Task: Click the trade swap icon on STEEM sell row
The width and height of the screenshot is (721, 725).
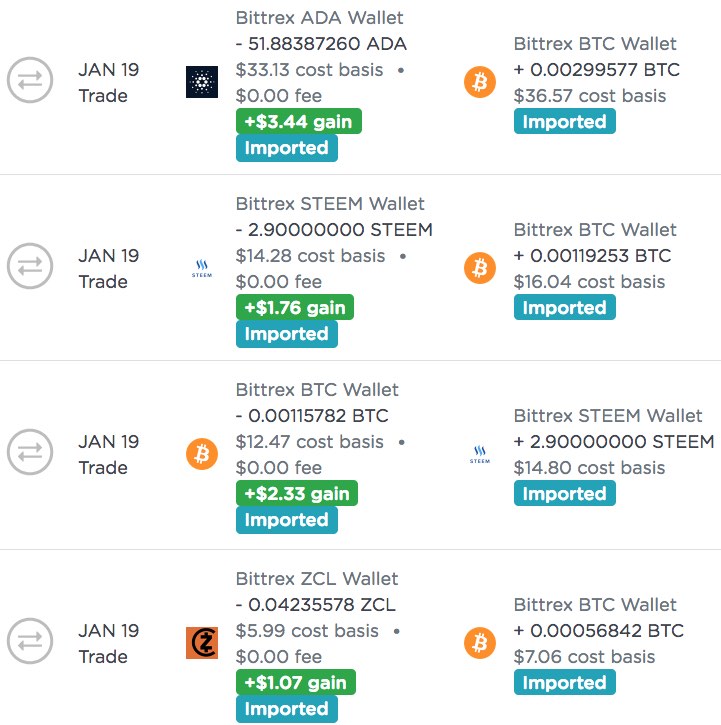Action: pyautogui.click(x=30, y=266)
